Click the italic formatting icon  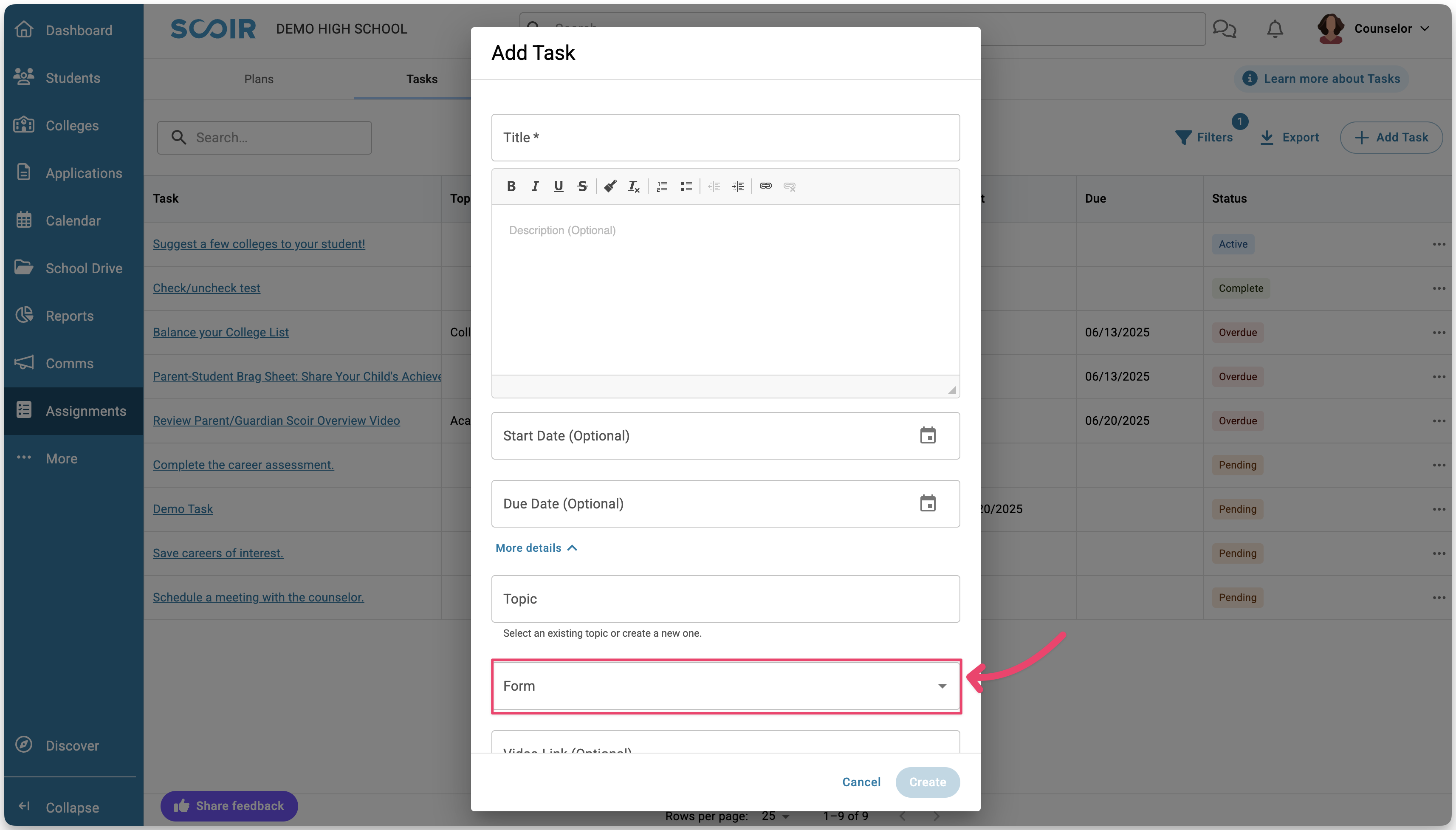coord(534,186)
